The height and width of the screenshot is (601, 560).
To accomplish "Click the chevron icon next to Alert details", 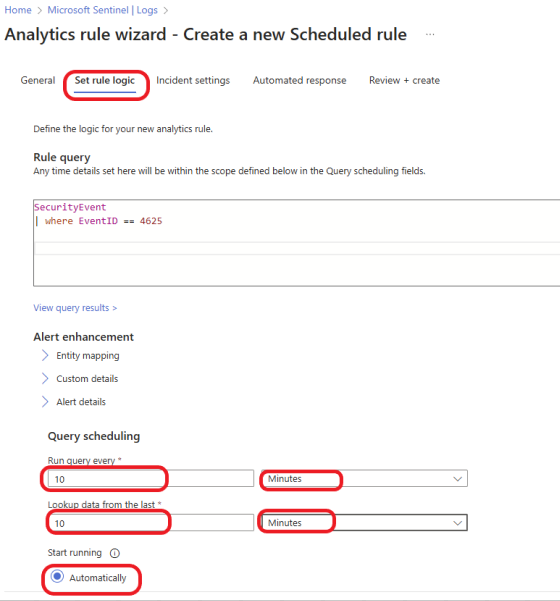I will click(45, 402).
